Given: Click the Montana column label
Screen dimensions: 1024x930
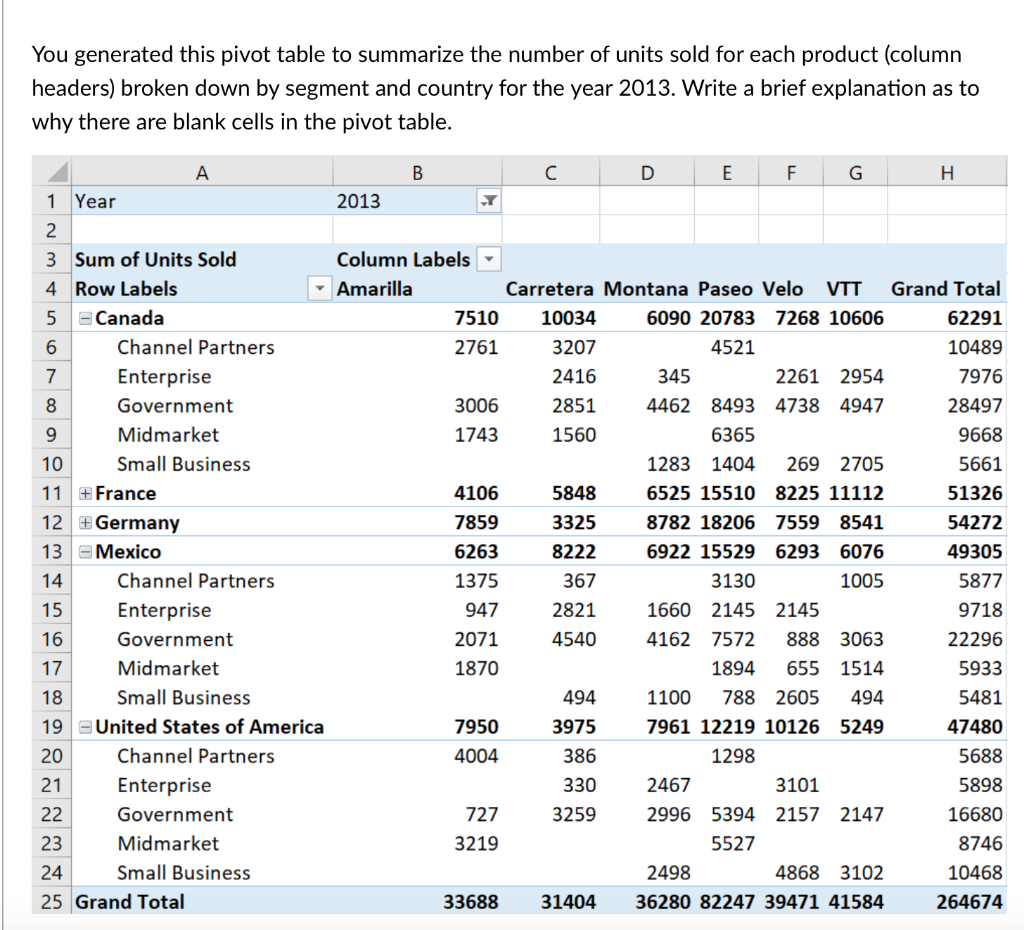Looking at the screenshot, I should click(646, 289).
